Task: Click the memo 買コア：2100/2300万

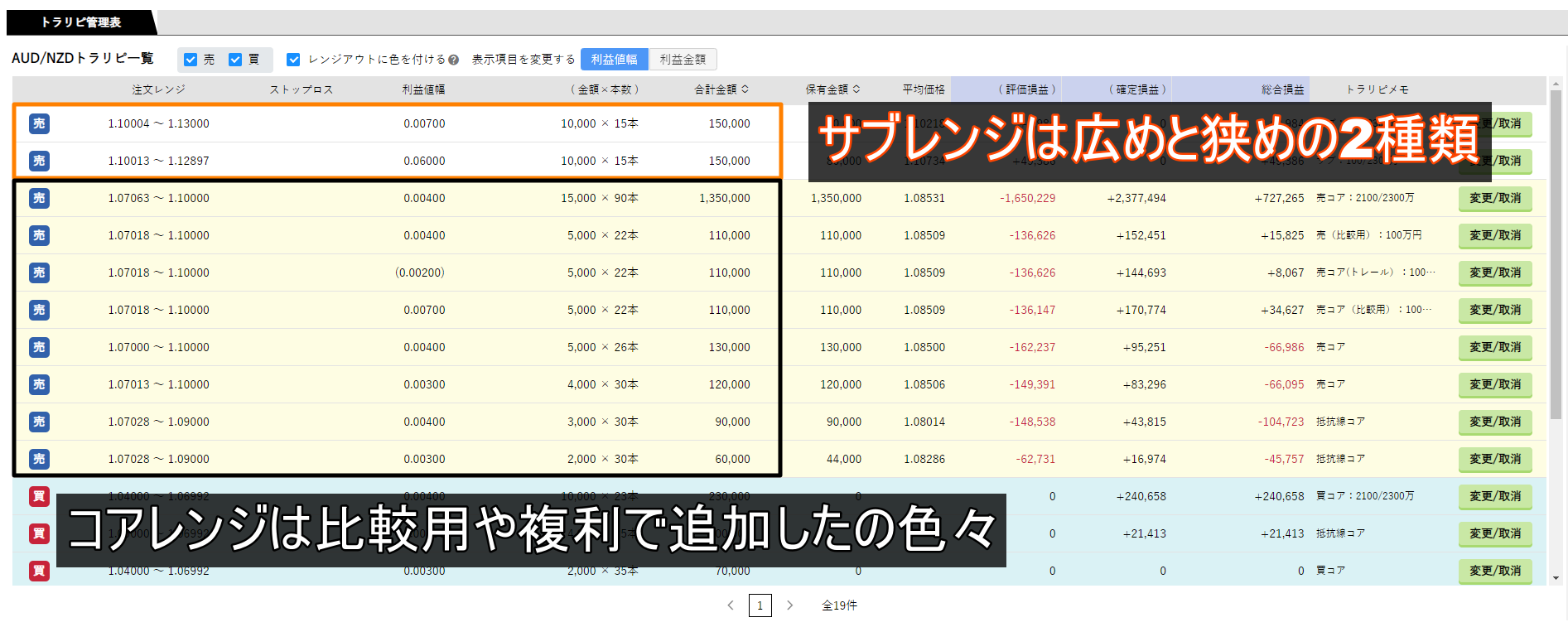Action: pyautogui.click(x=1365, y=496)
